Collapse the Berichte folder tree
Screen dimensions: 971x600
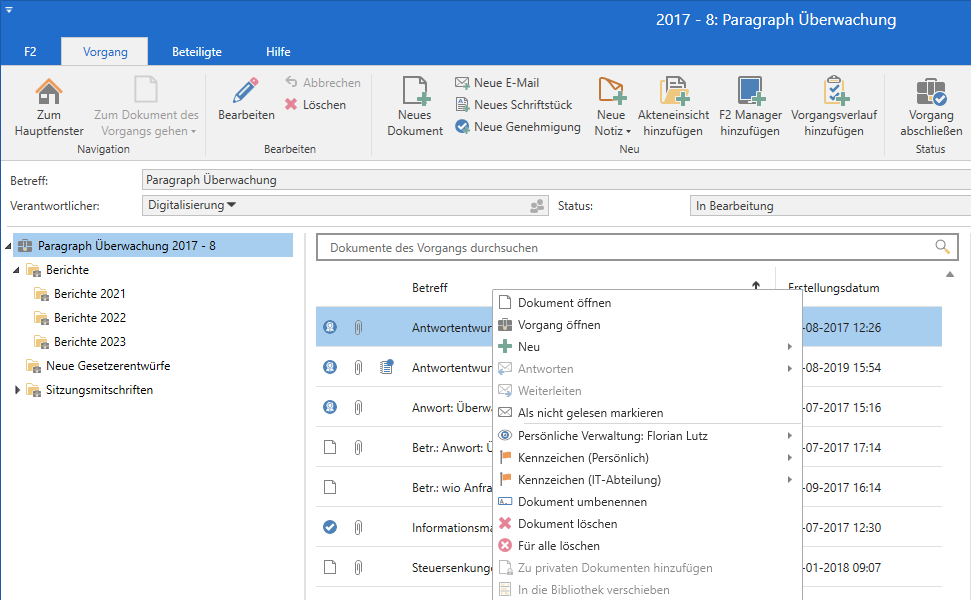[x=17, y=270]
